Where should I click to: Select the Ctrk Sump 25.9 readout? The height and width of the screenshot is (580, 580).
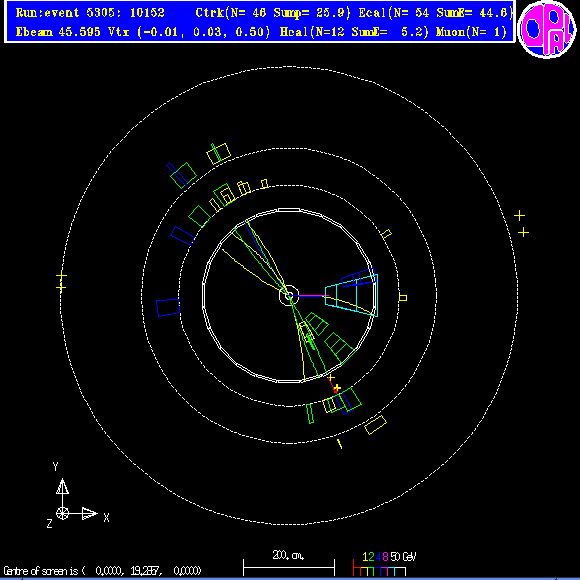(x=273, y=13)
